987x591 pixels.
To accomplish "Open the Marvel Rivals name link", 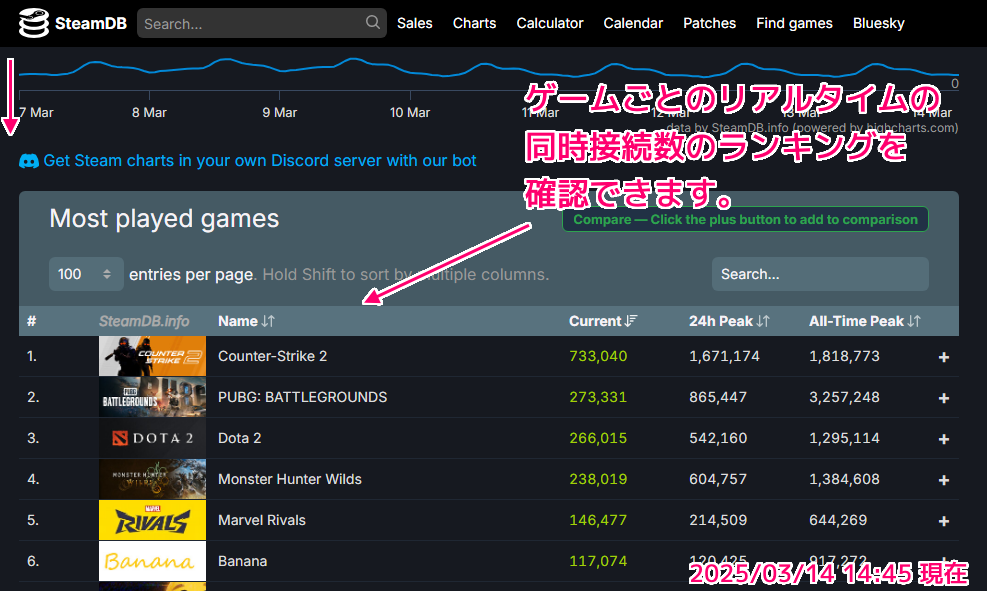I will (x=262, y=520).
